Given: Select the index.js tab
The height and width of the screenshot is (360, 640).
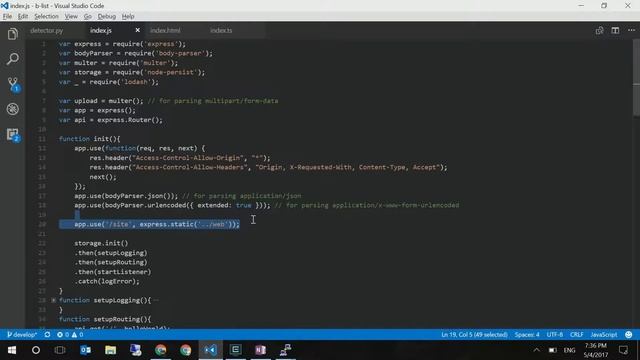Looking at the screenshot, I should pyautogui.click(x=101, y=31).
